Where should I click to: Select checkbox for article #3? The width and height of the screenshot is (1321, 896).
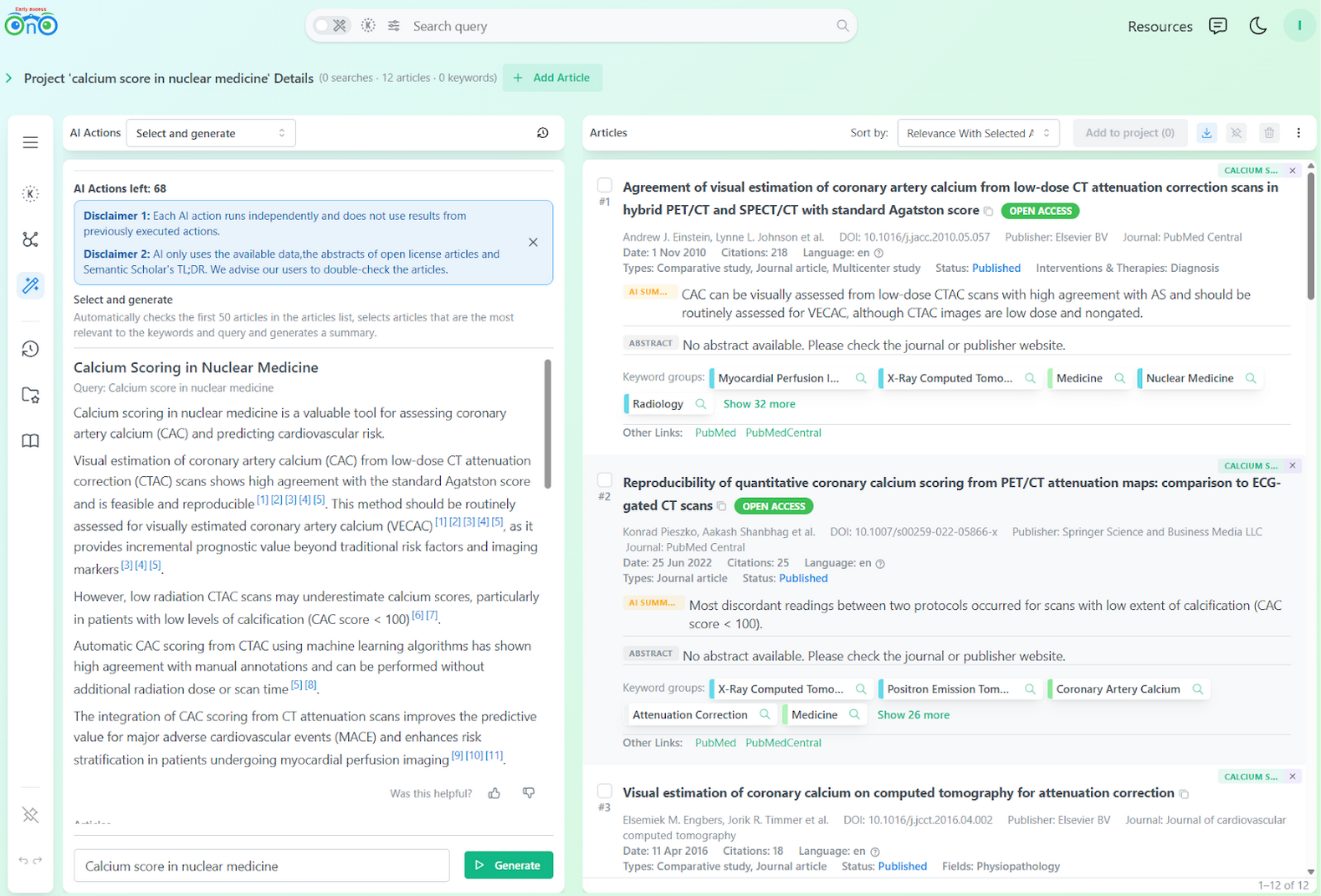605,791
